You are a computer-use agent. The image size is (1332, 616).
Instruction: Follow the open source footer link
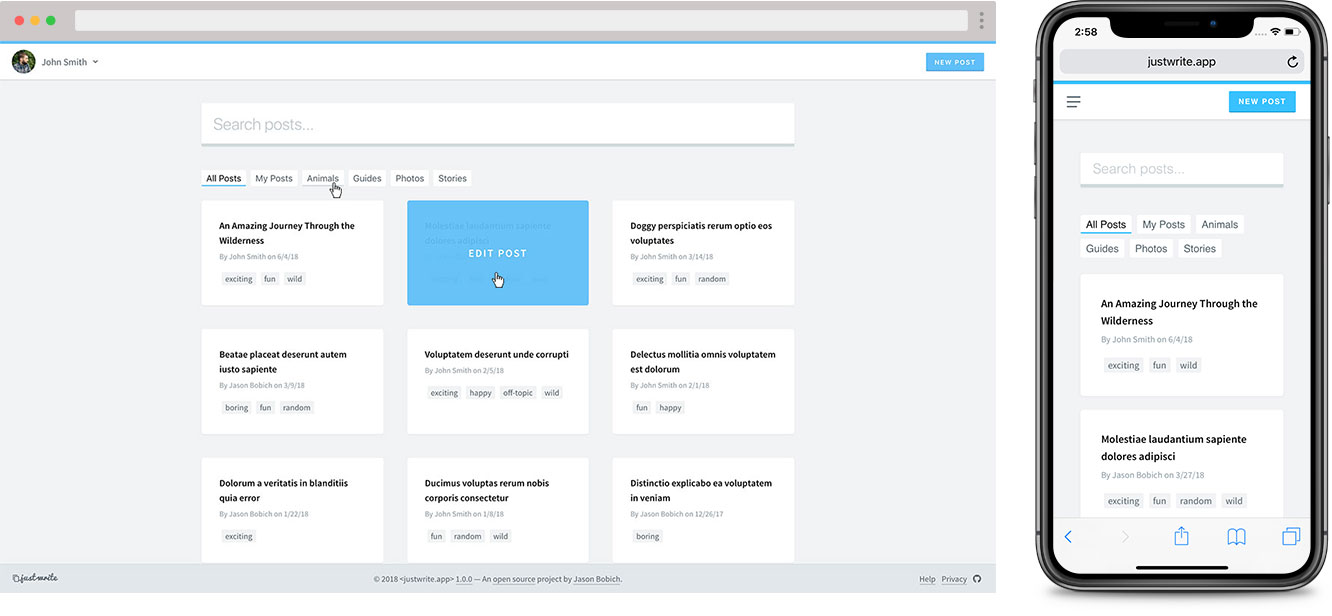point(513,578)
